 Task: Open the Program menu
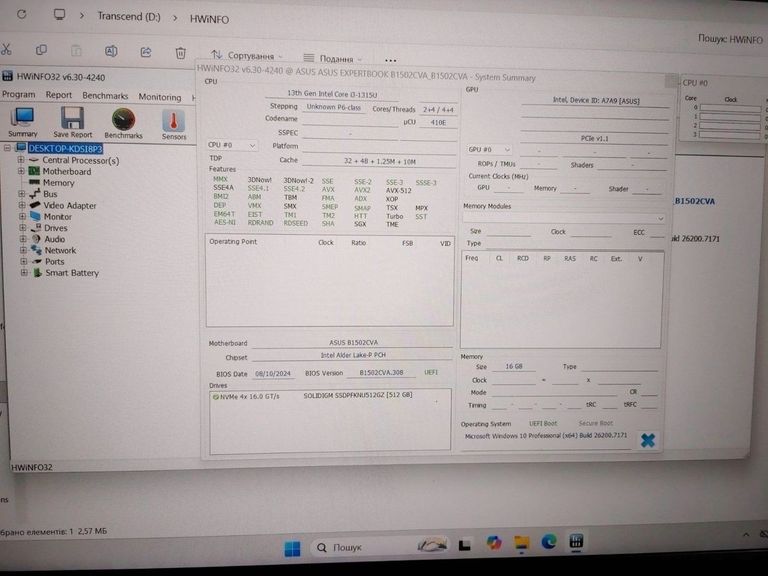[18, 96]
